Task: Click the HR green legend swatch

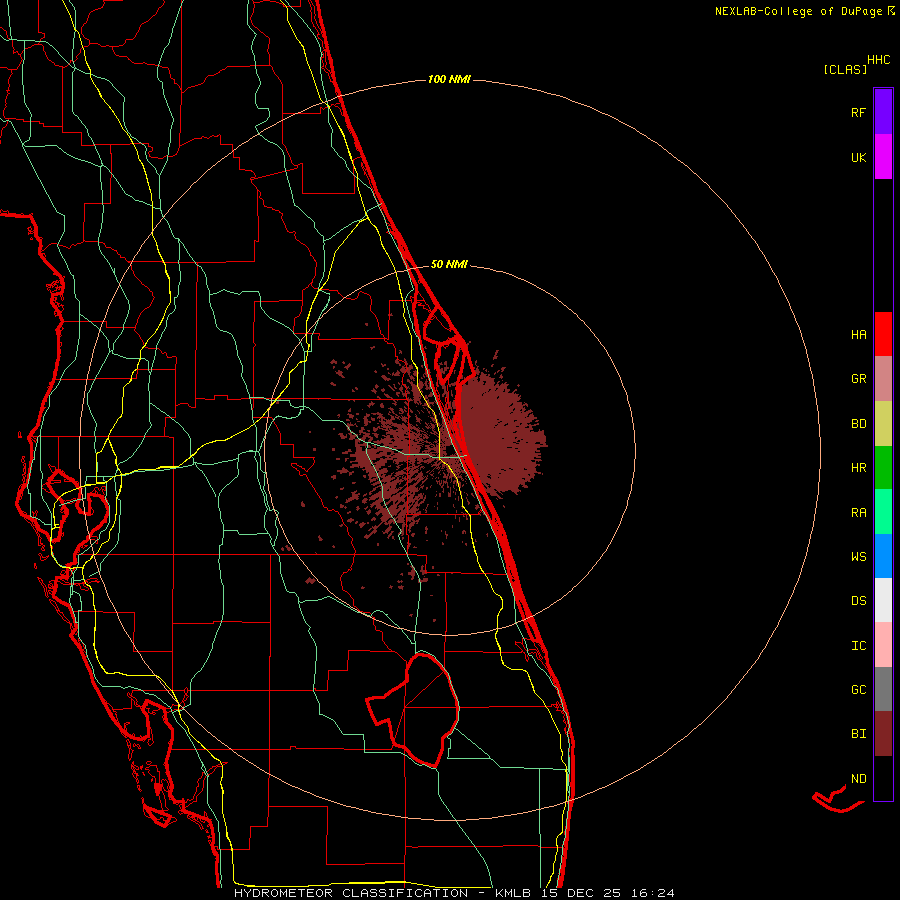Action: click(883, 468)
